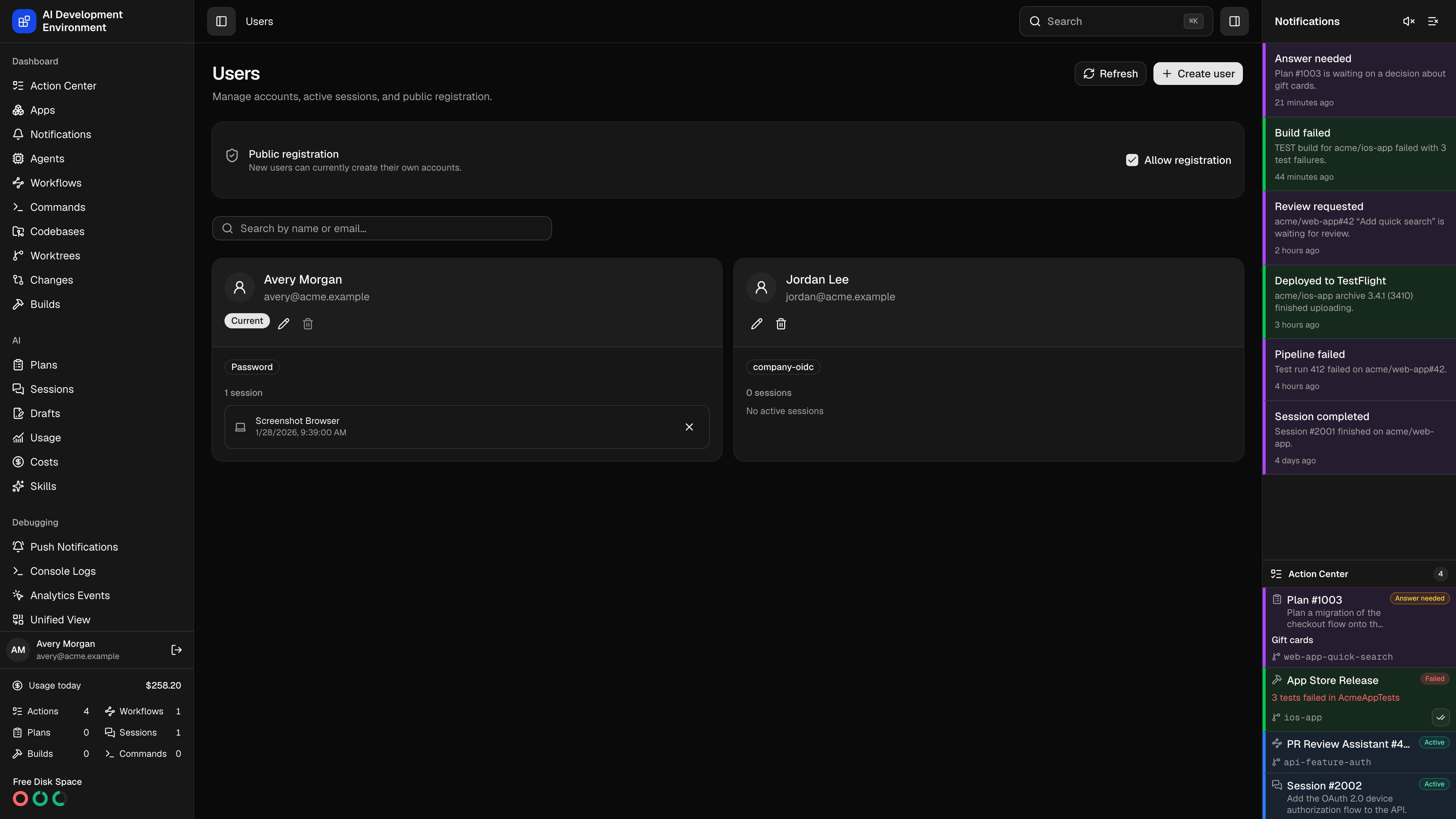Open Action Center in the sidebar
This screenshot has width=1456, height=819.
(x=97, y=86)
